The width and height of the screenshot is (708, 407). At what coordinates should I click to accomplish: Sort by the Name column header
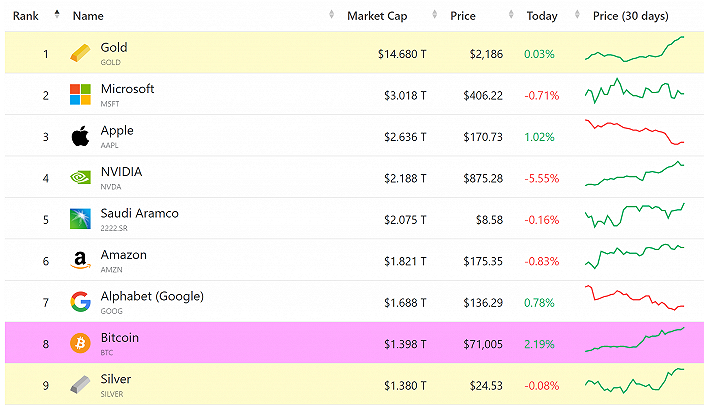[88, 16]
